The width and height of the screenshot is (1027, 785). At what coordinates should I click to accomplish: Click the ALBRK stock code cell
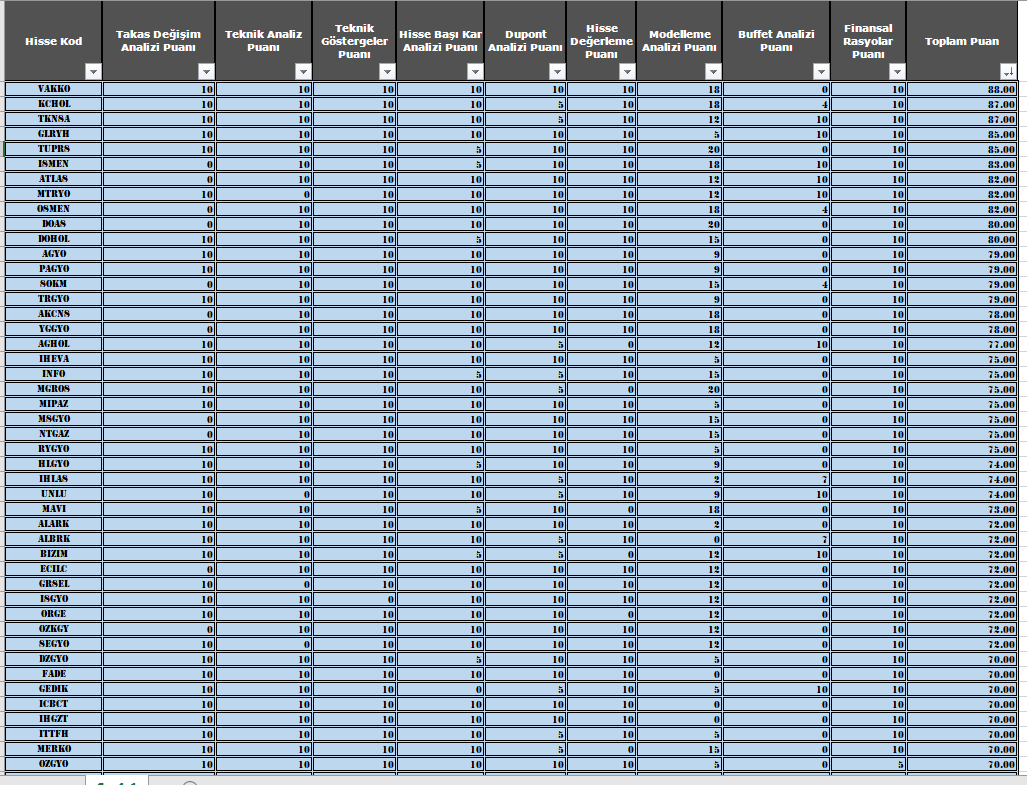54,539
